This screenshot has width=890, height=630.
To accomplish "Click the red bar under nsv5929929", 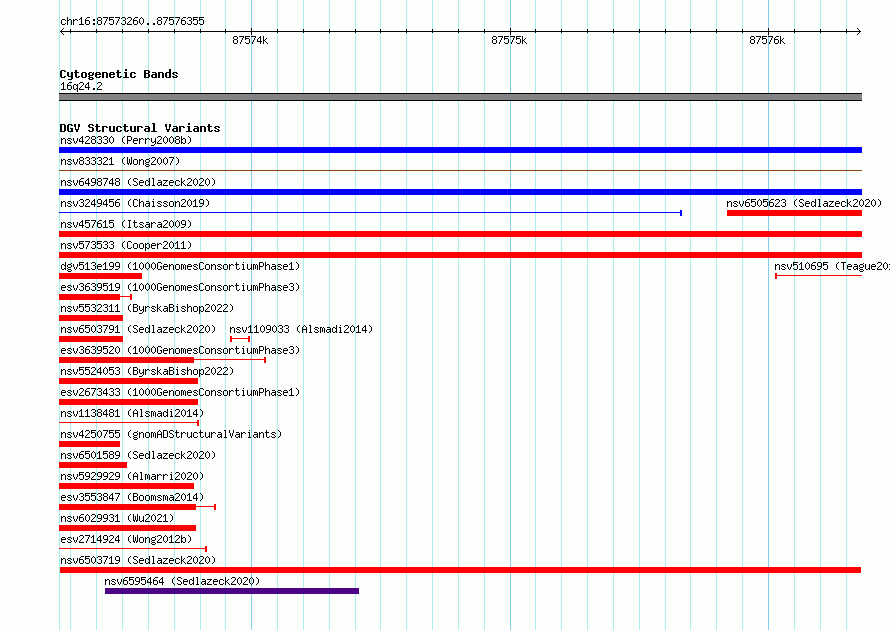I will point(127,486).
